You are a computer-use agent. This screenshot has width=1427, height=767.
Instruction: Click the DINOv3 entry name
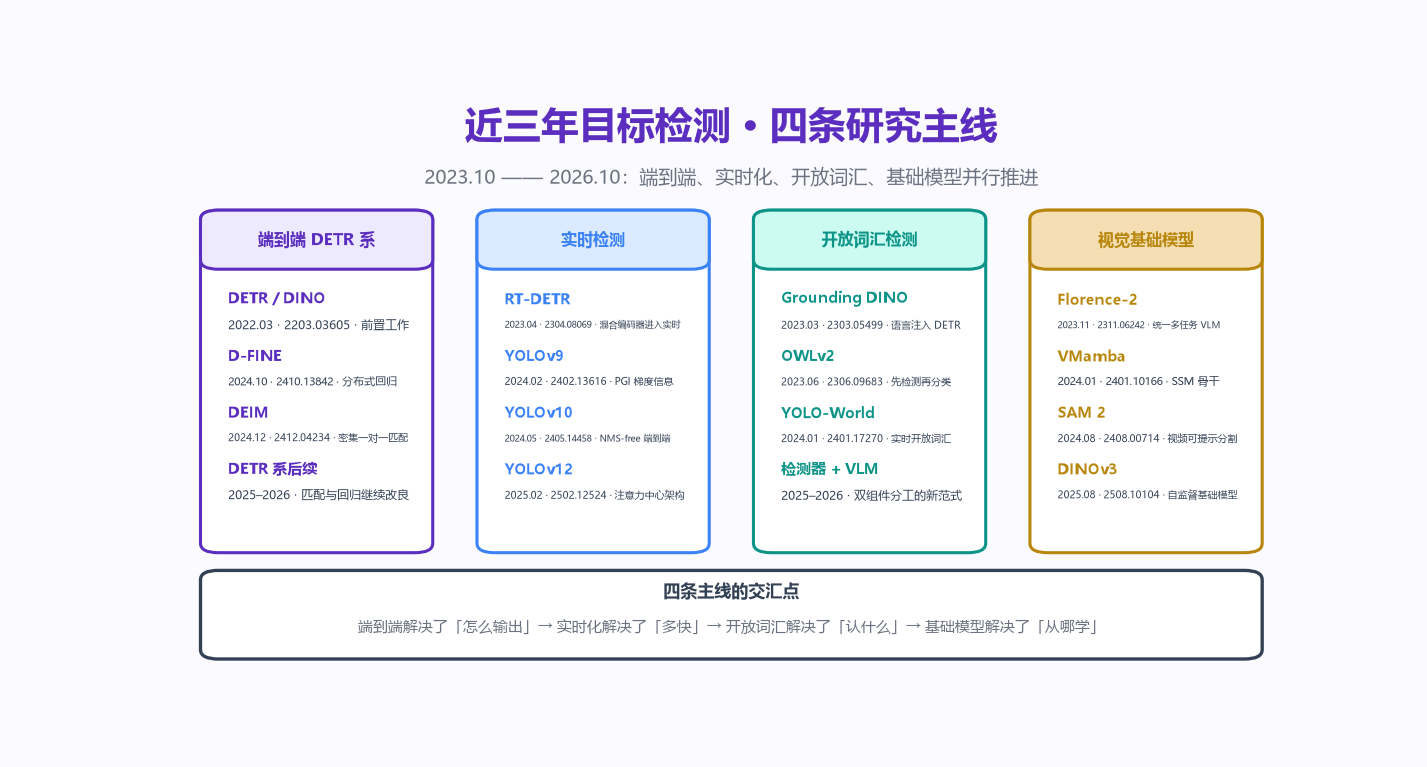click(1087, 468)
